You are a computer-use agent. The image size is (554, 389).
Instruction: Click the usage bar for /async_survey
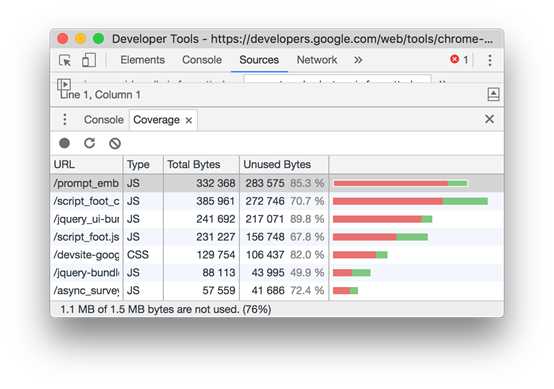345,290
